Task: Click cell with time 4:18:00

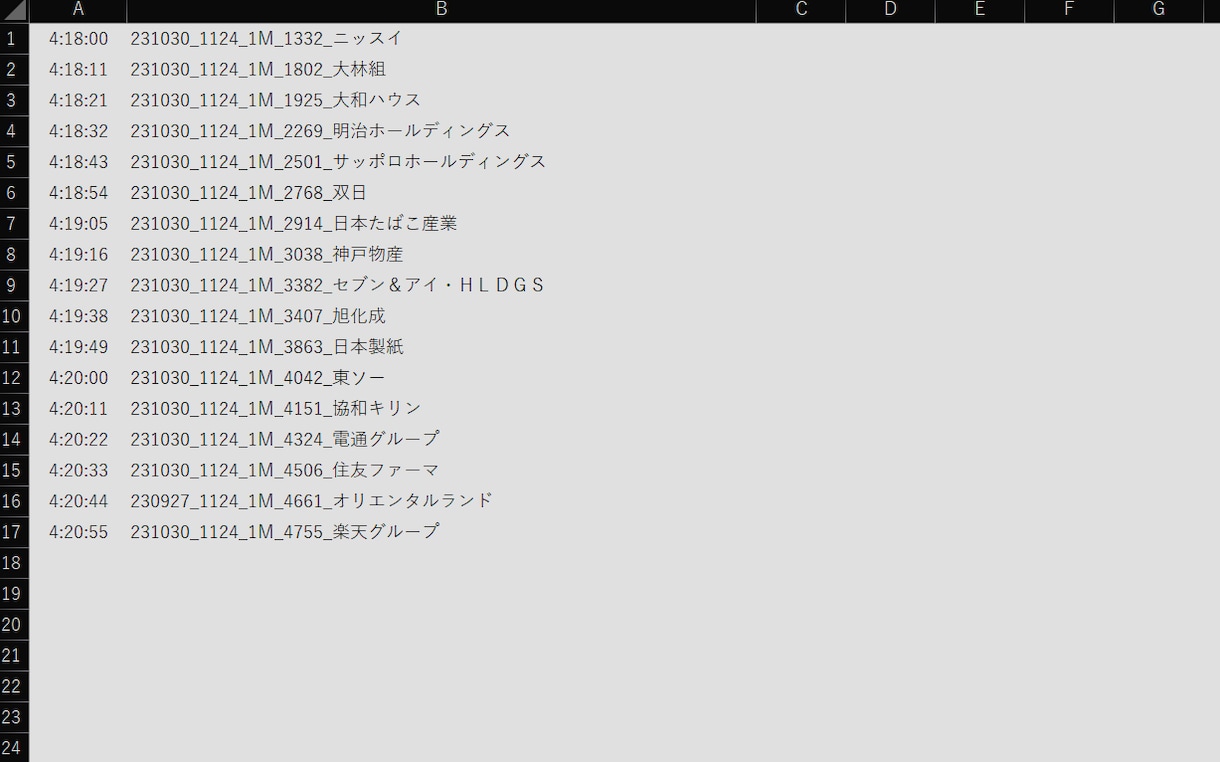Action: pyautogui.click(x=78, y=38)
